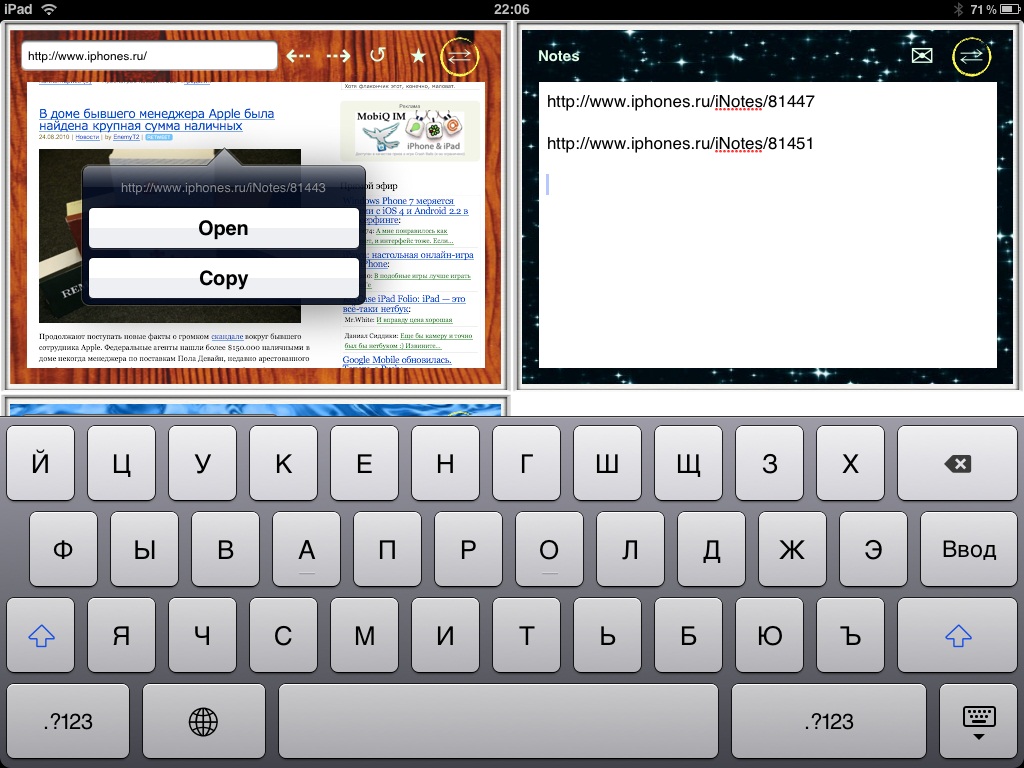
Task: Tap the right .?123 symbols key
Action: pos(829,721)
